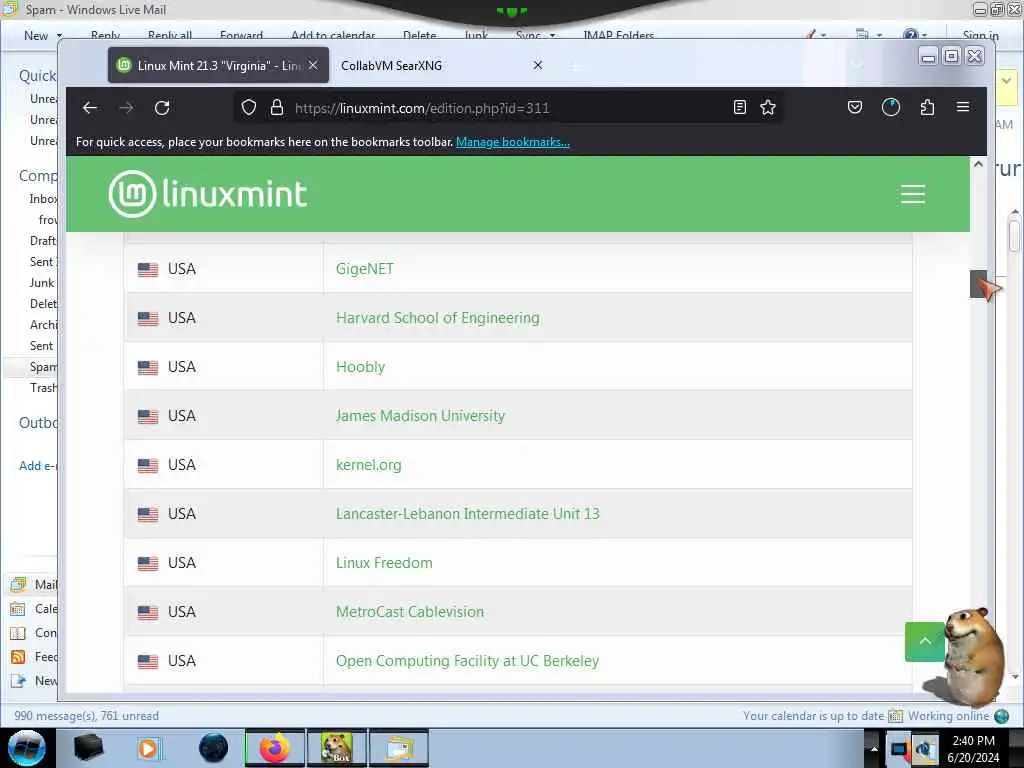Show hidden system tray icons arrow

coord(874,749)
